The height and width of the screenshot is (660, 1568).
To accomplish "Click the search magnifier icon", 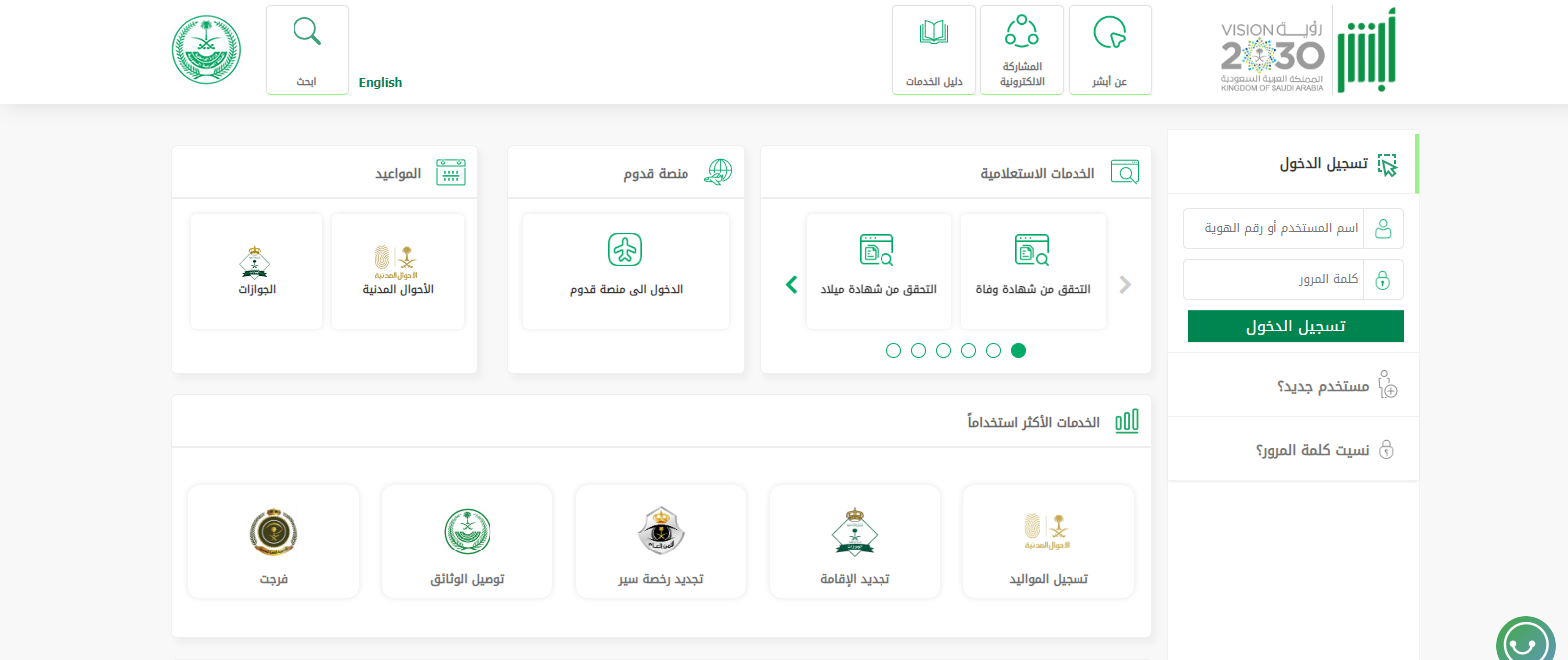I will (x=306, y=32).
